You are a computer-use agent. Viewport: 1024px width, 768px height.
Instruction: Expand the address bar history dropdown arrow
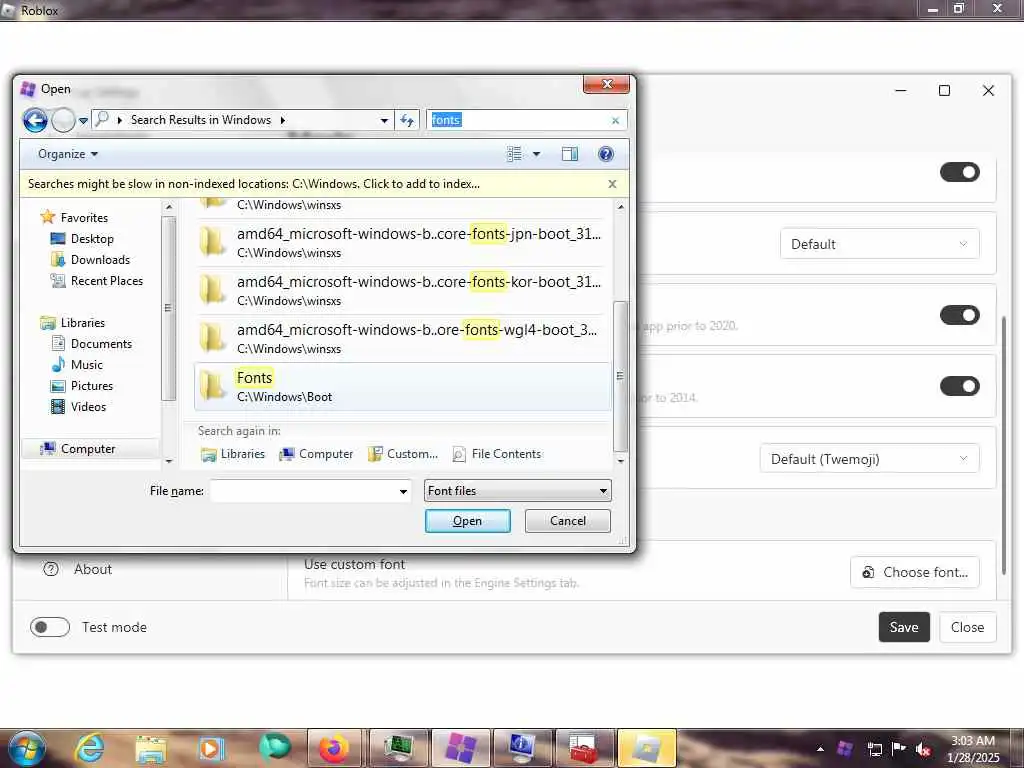[x=384, y=120]
